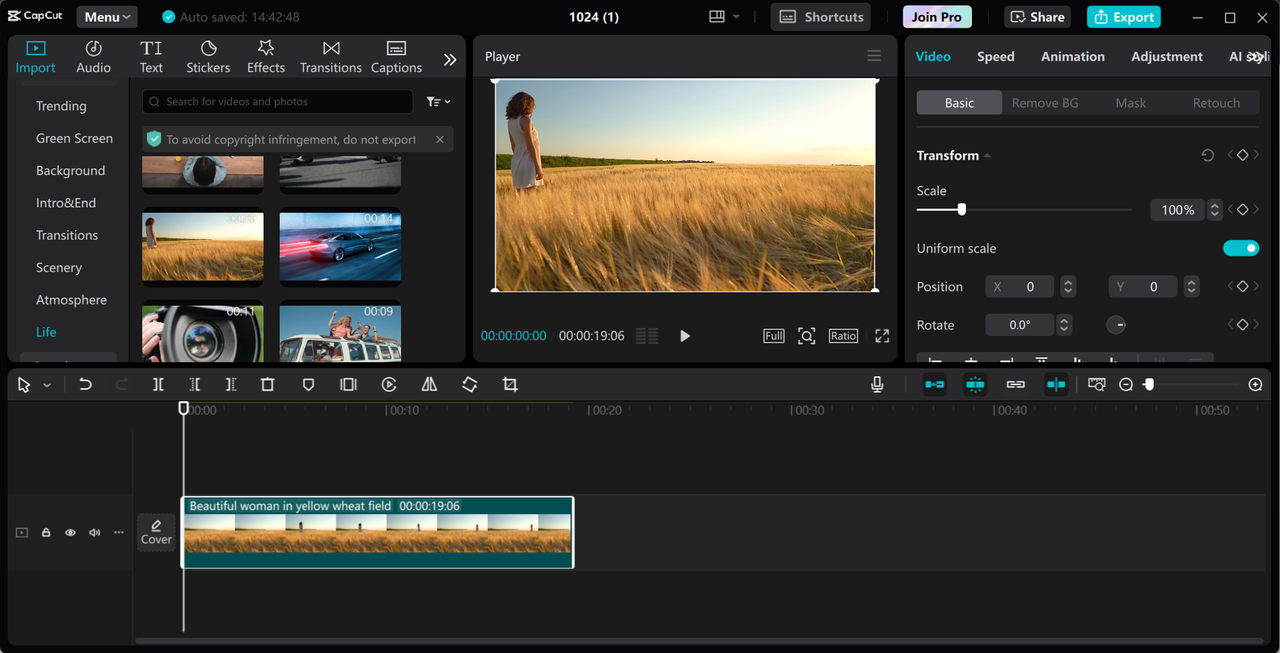Click the Rotate value stepper arrows
This screenshot has width=1280, height=653.
(1064, 325)
